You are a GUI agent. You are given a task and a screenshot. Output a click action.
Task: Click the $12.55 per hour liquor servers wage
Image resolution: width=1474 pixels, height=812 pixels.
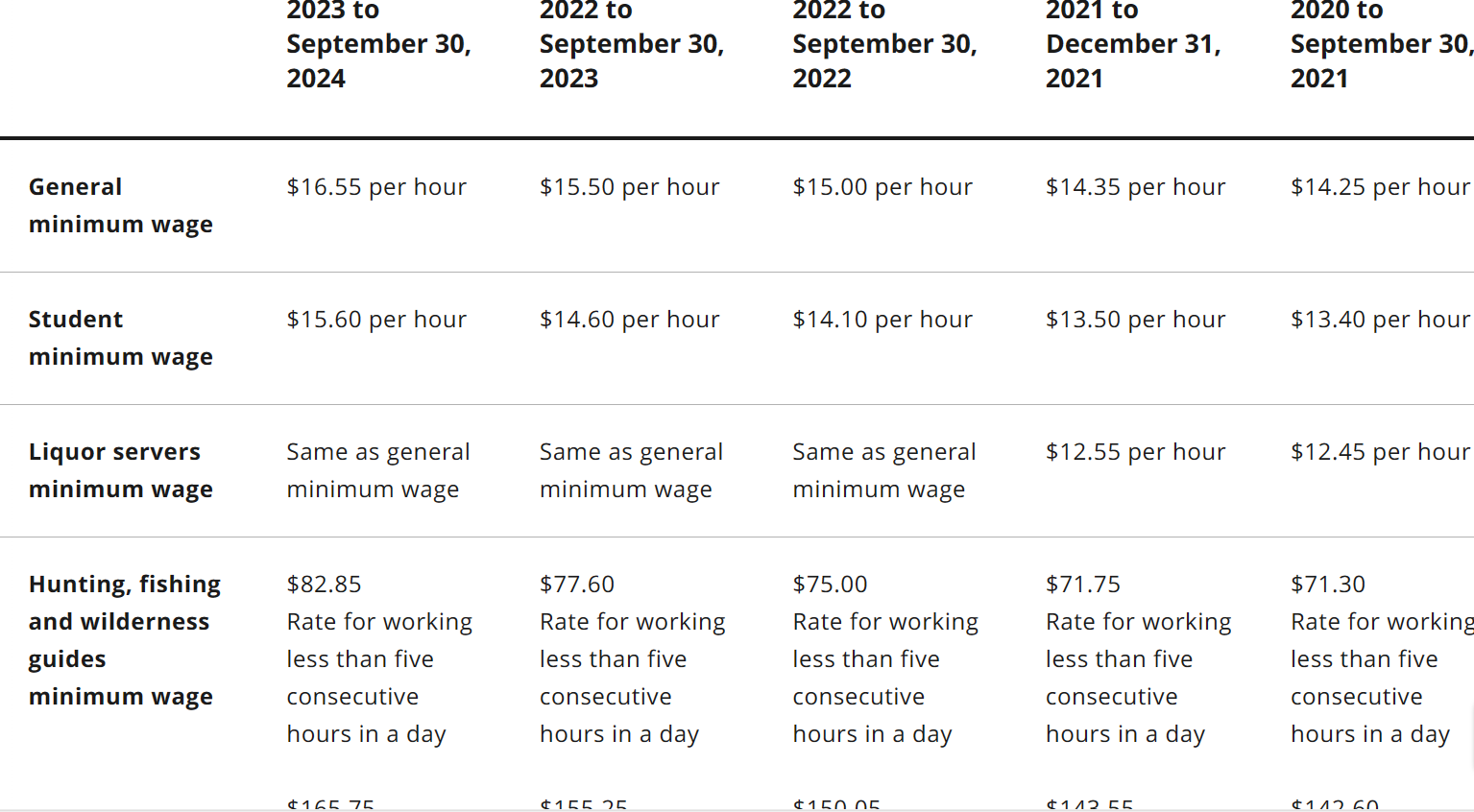[x=1135, y=452]
